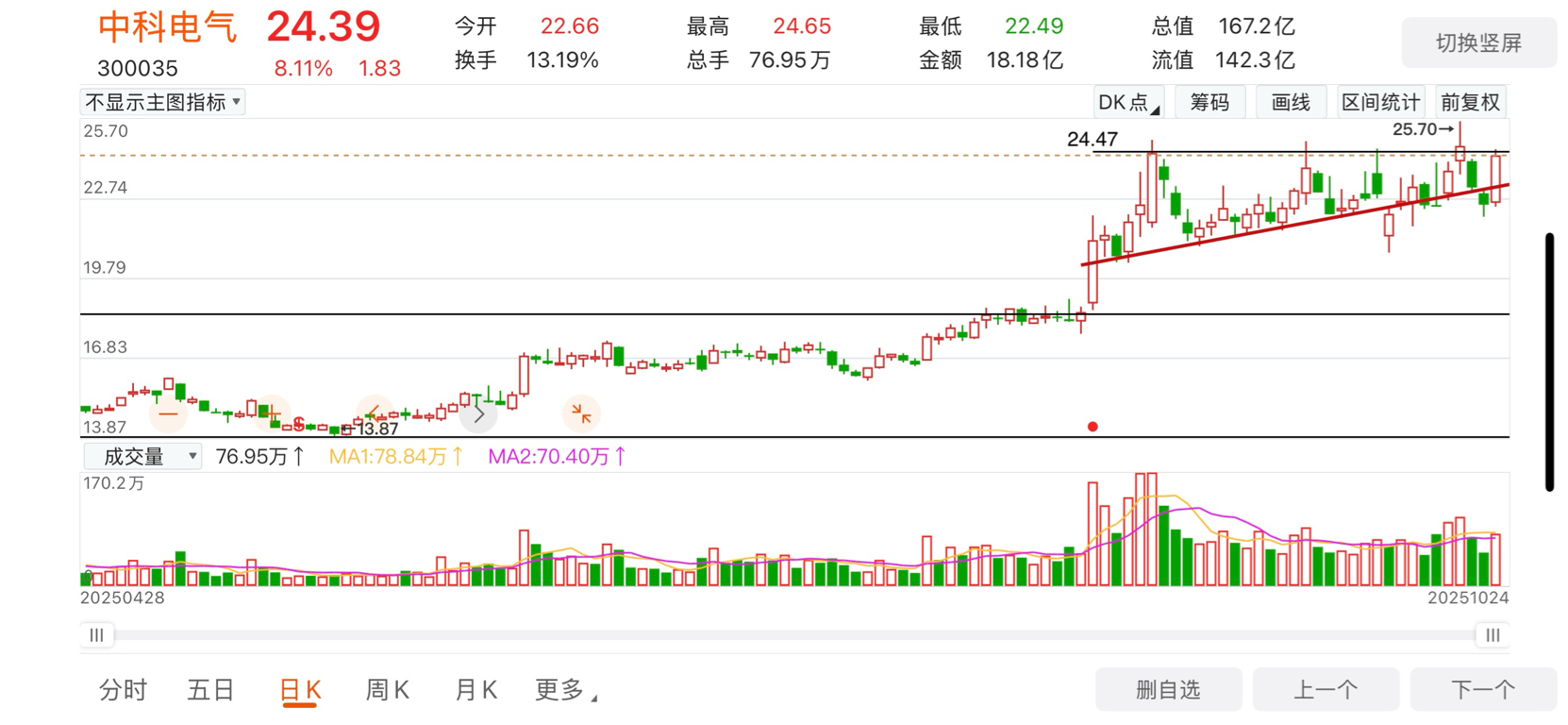Tap the 19.79 price axis label
This screenshot has width=1568, height=725.
[x=105, y=267]
